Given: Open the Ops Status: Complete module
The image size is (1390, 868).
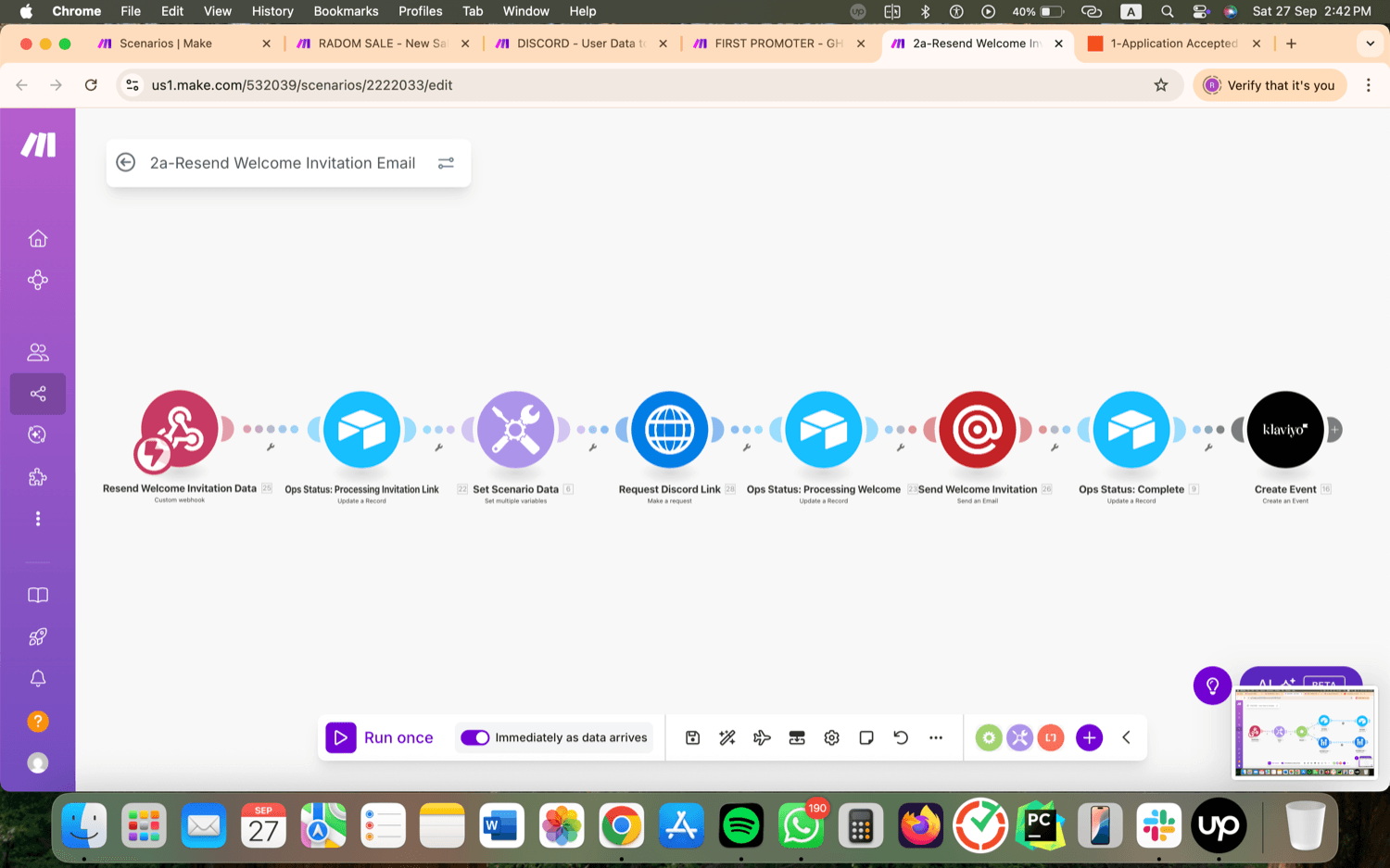Looking at the screenshot, I should 1131,430.
